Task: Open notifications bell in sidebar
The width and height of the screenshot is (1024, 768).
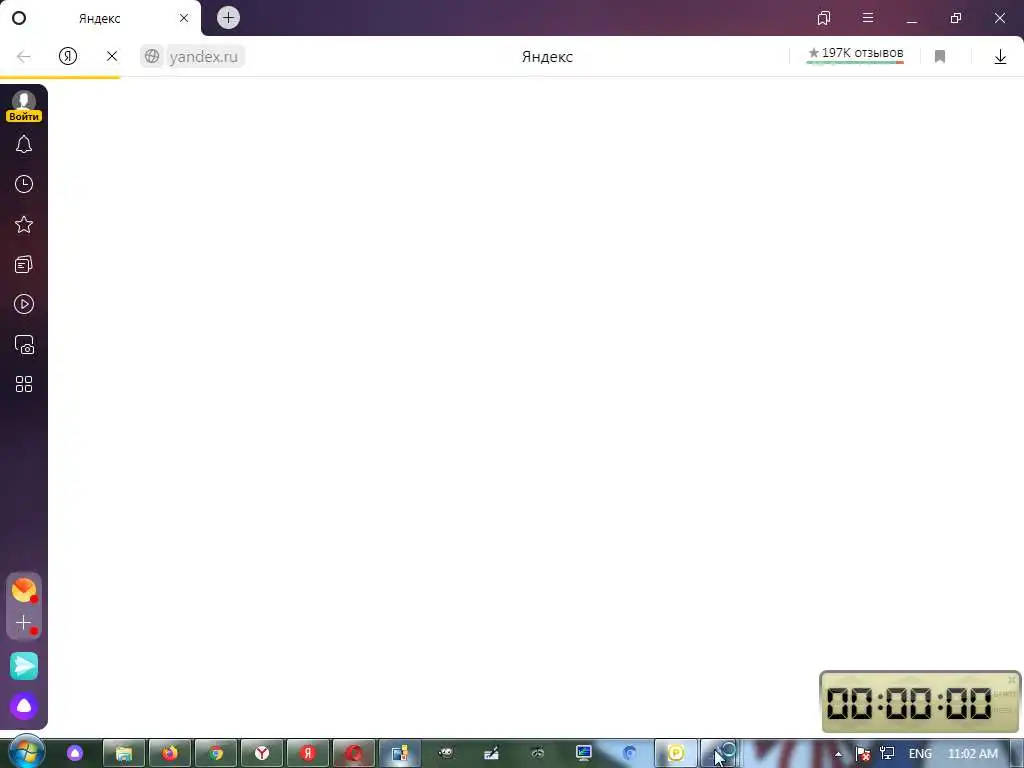Action: [24, 144]
